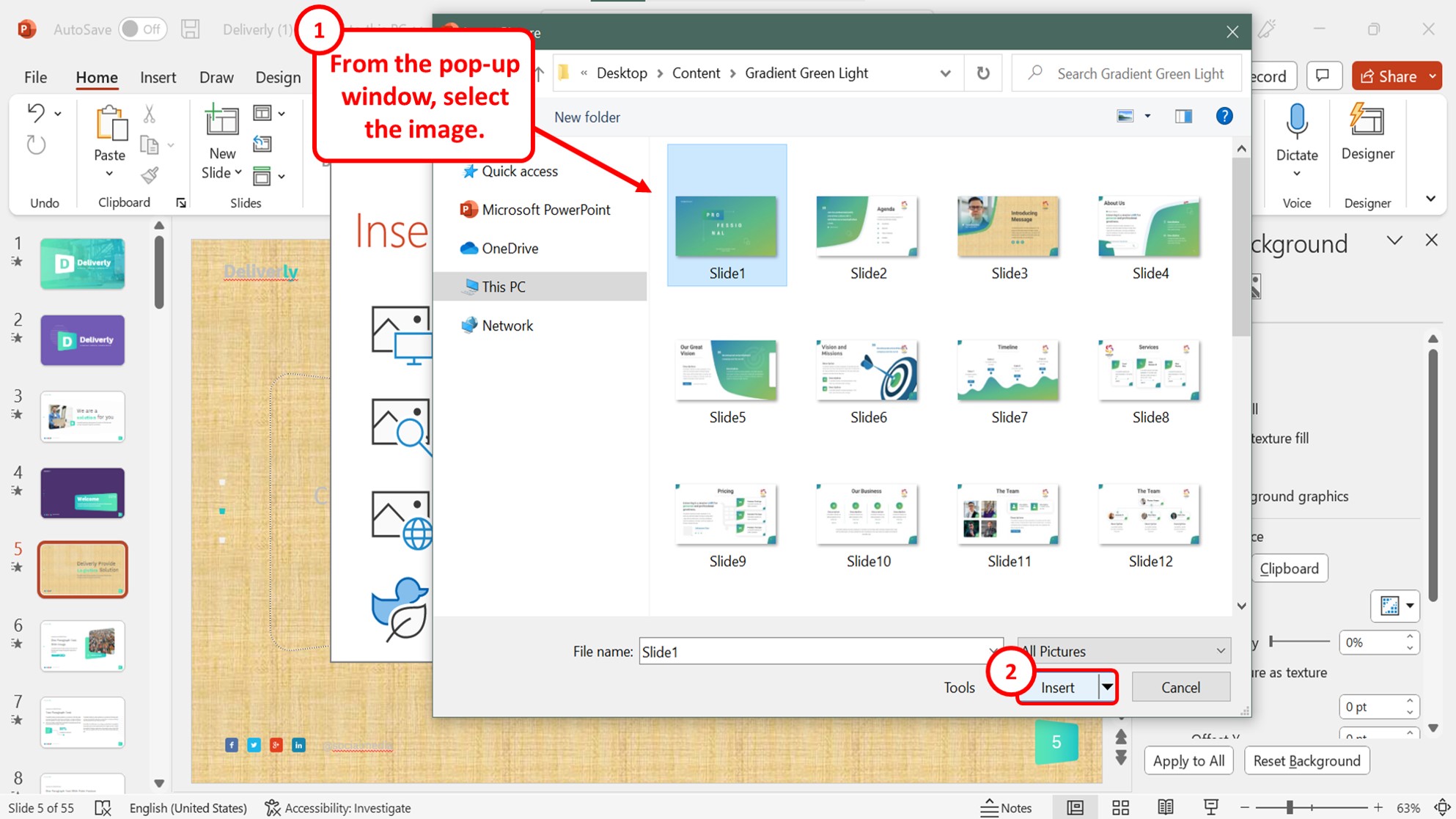Click the Undo arrow icon
The height and width of the screenshot is (819, 1456).
pos(35,113)
